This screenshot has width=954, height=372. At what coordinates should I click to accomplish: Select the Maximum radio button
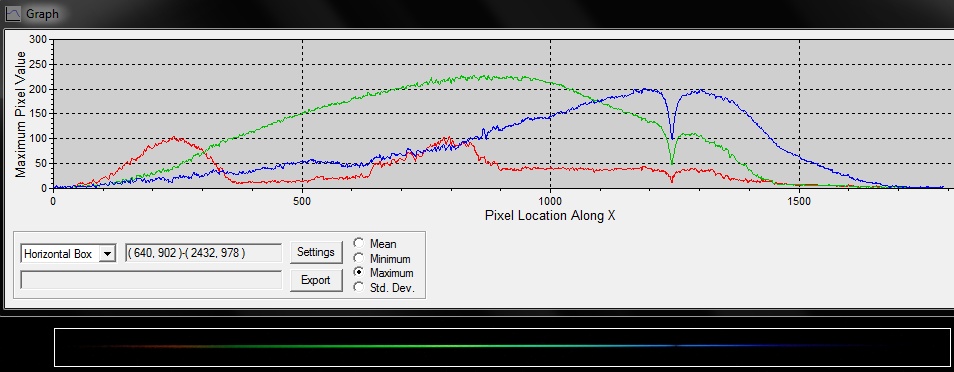359,272
